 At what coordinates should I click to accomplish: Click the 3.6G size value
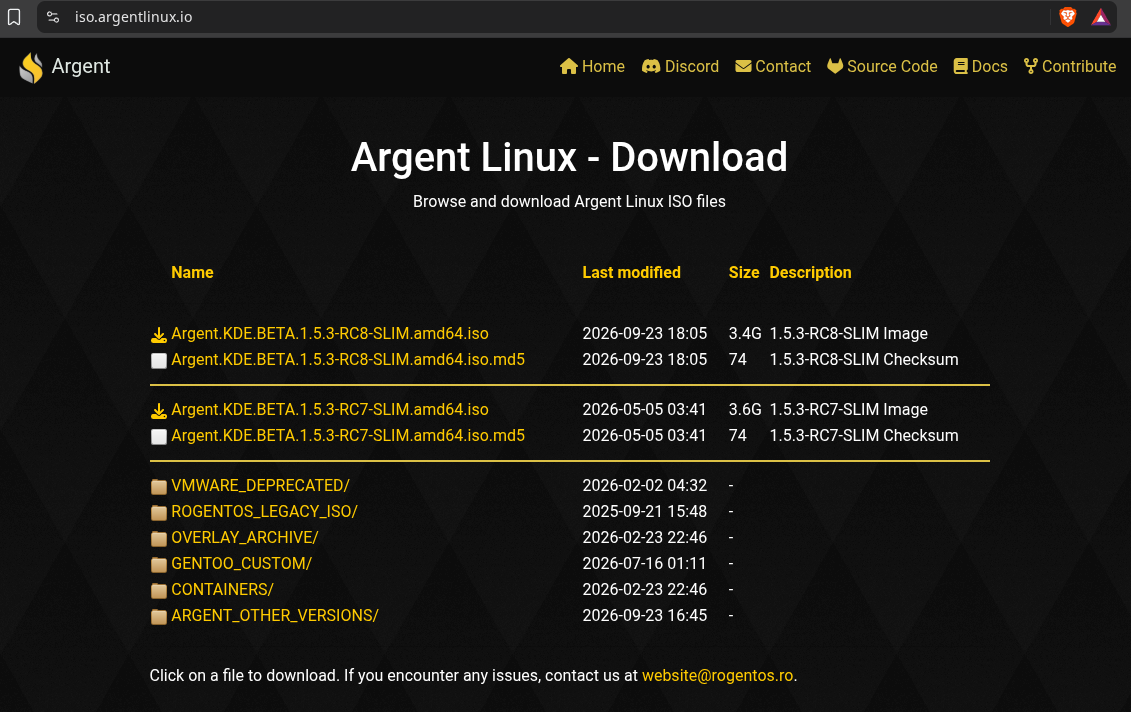point(745,409)
